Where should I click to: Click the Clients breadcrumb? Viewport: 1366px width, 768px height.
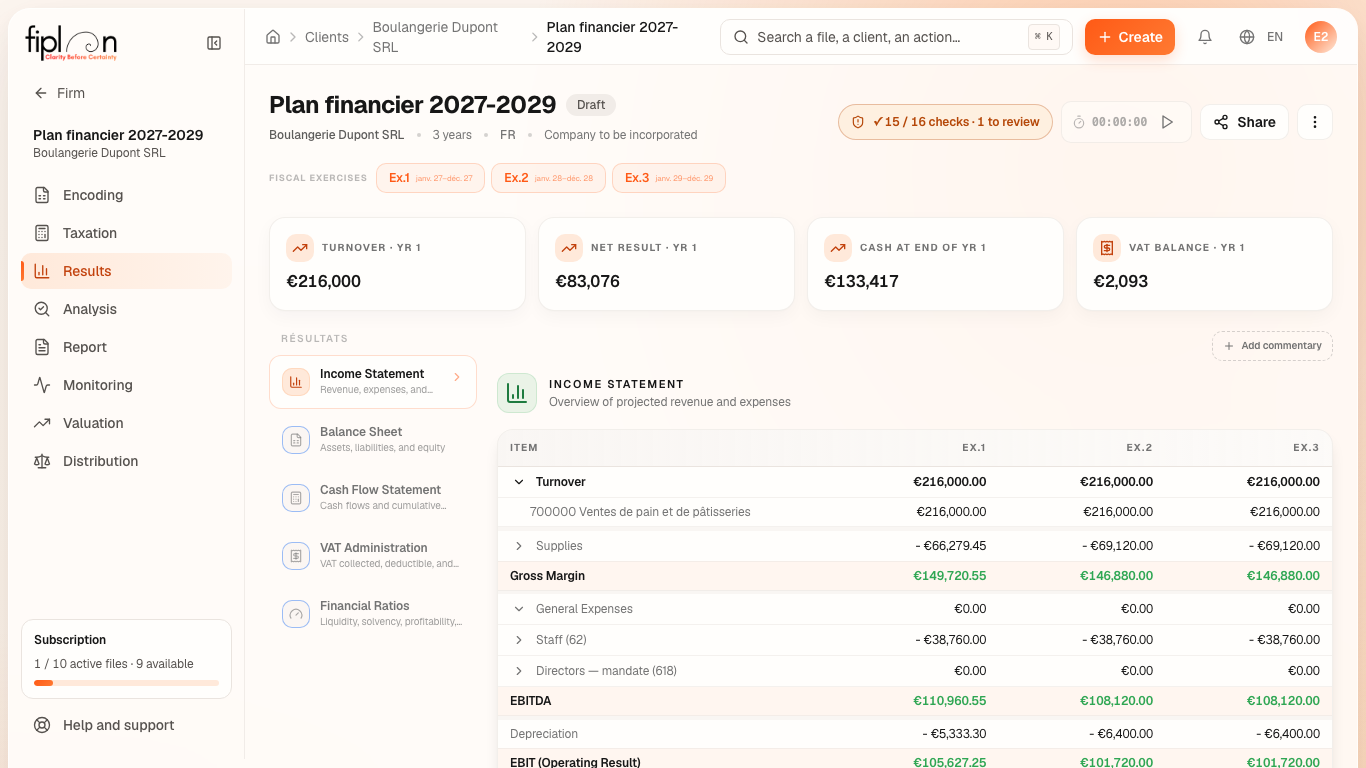pos(327,37)
